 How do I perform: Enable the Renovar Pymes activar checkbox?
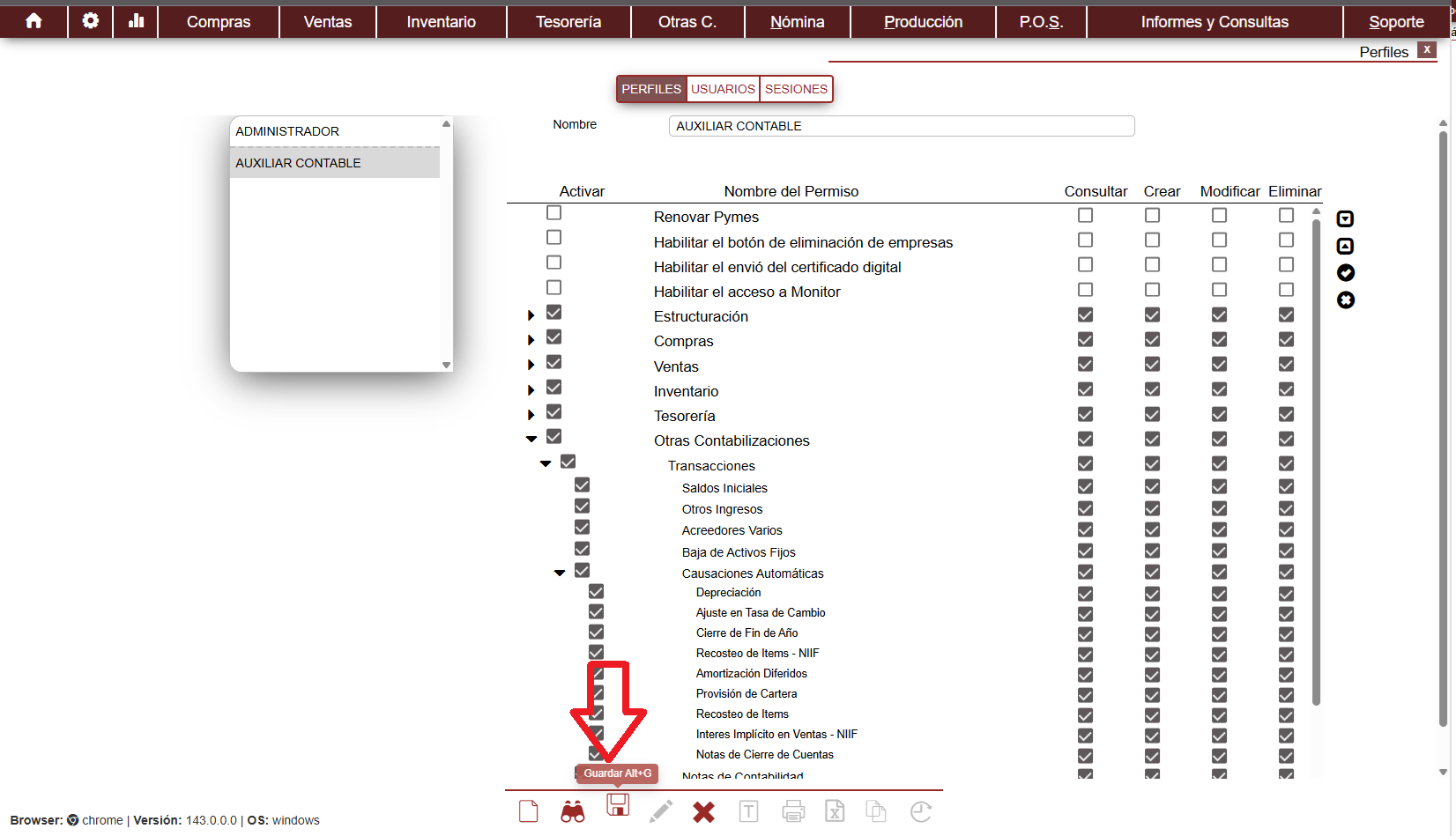(x=553, y=213)
